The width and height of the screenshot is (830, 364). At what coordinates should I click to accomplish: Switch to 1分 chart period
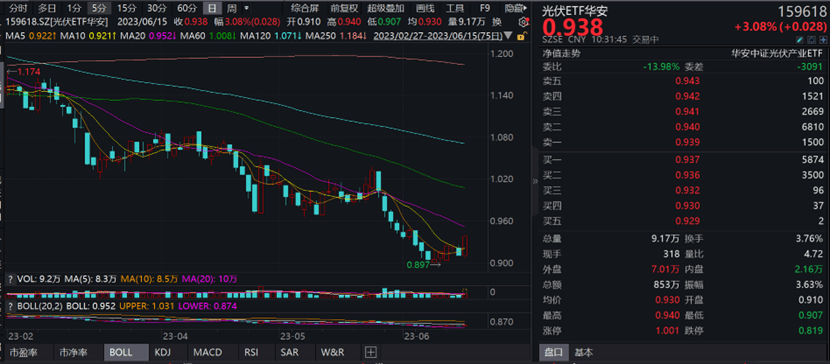pyautogui.click(x=74, y=8)
